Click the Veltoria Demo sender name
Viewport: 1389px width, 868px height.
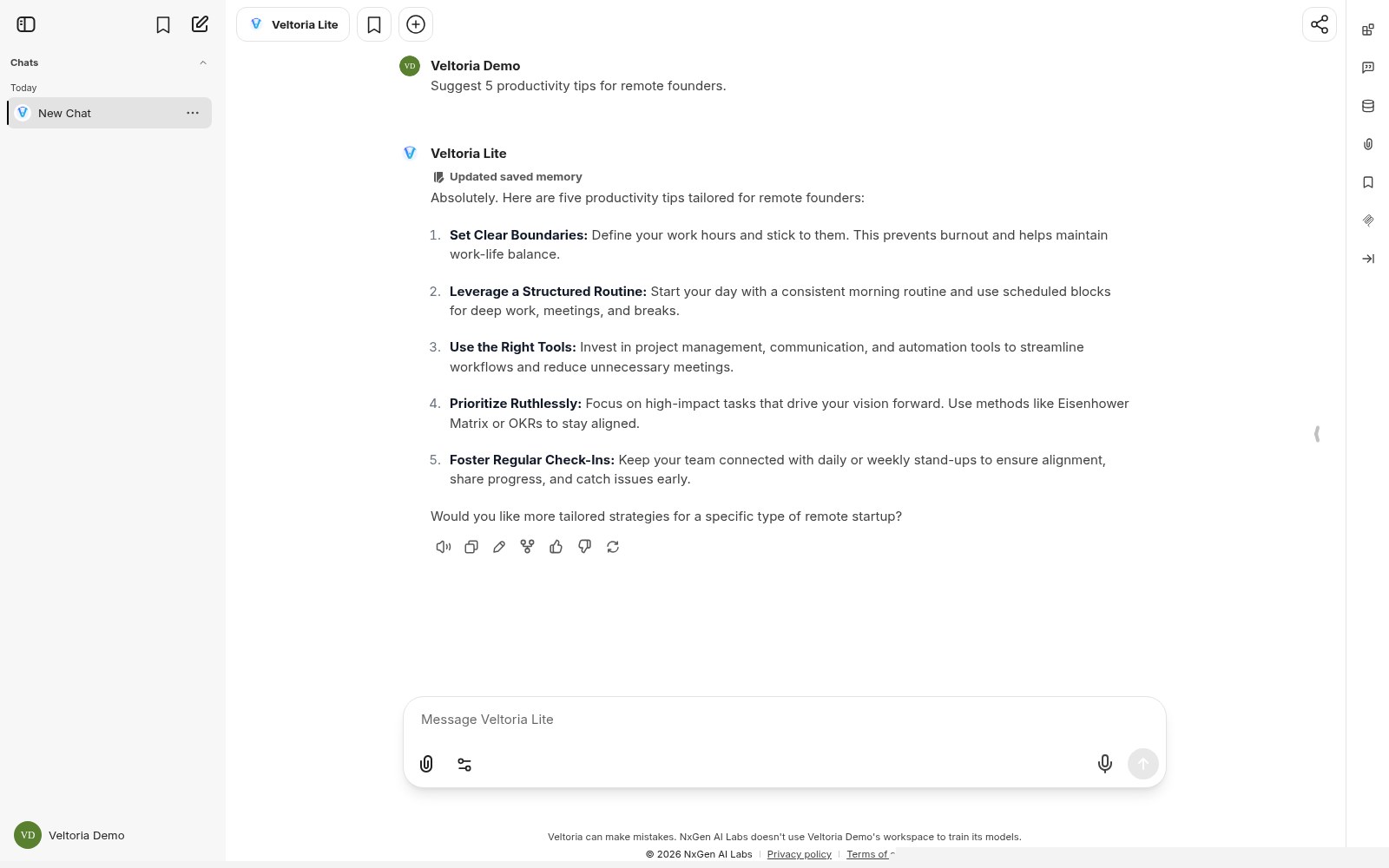476,66
